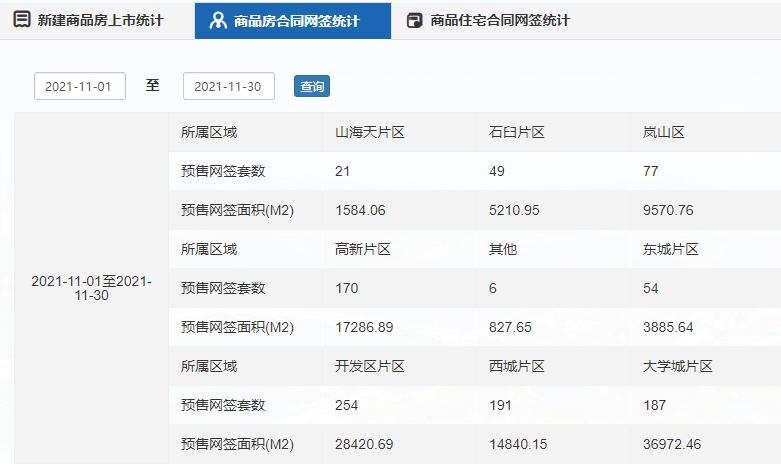Click the end date field 2021-11-30
Screen dimensions: 781x464
click(229, 86)
